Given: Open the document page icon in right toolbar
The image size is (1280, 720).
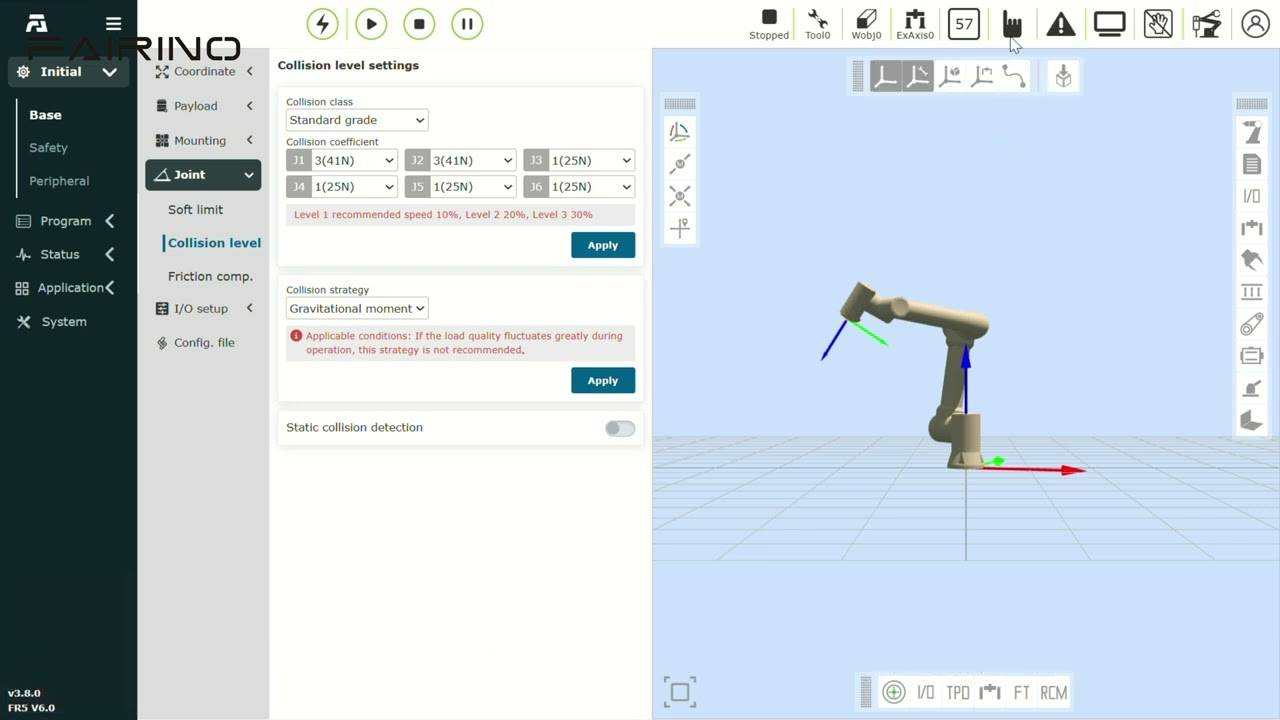Looking at the screenshot, I should click(1252, 164).
